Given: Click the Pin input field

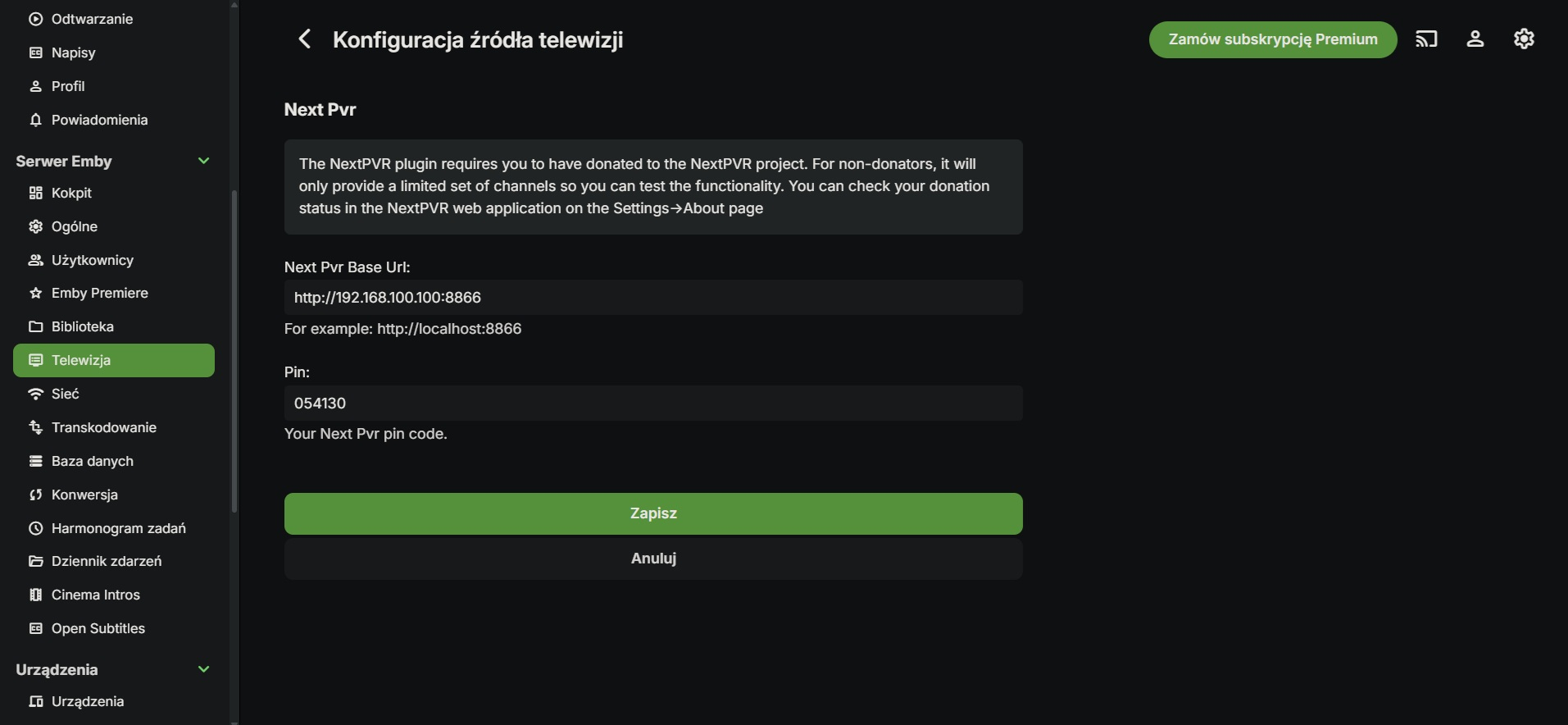Looking at the screenshot, I should click(x=652, y=404).
